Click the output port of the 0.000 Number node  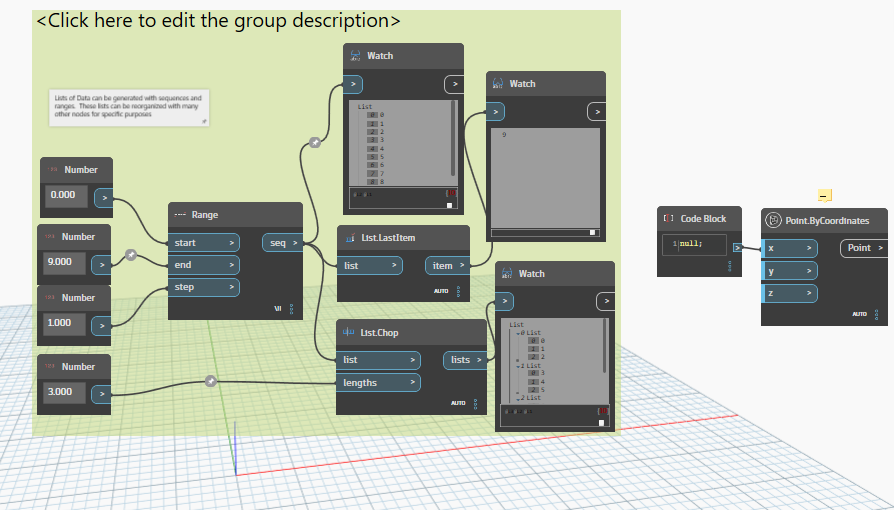104,198
